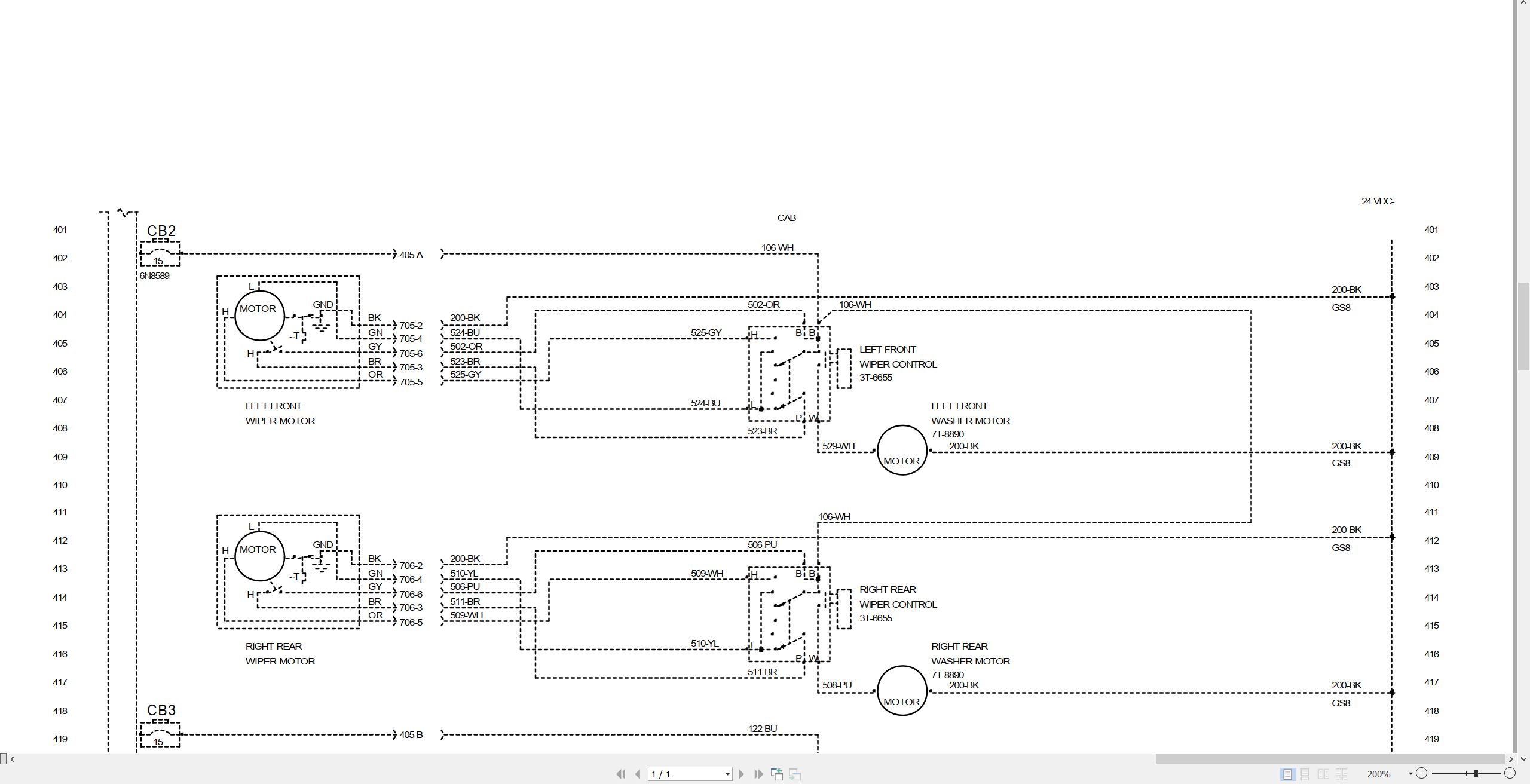Screen dimensions: 1530x784
Task: Click RIGHT REAR WASHER MOTOR label
Action: [x=971, y=654]
